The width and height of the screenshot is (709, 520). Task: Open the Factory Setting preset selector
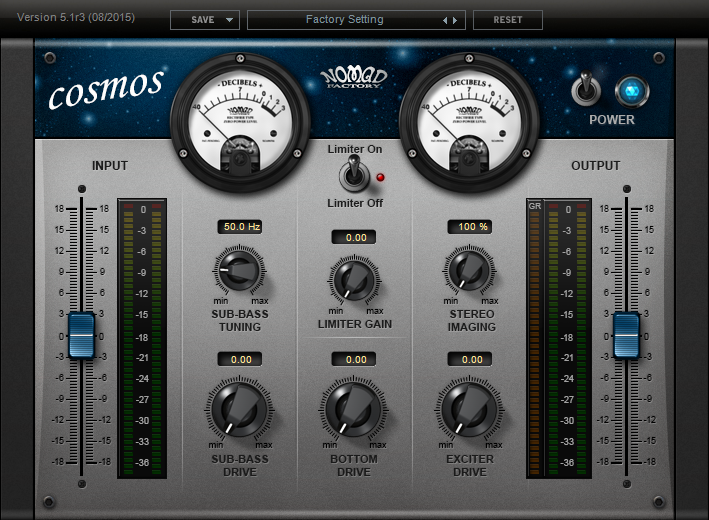[356, 20]
